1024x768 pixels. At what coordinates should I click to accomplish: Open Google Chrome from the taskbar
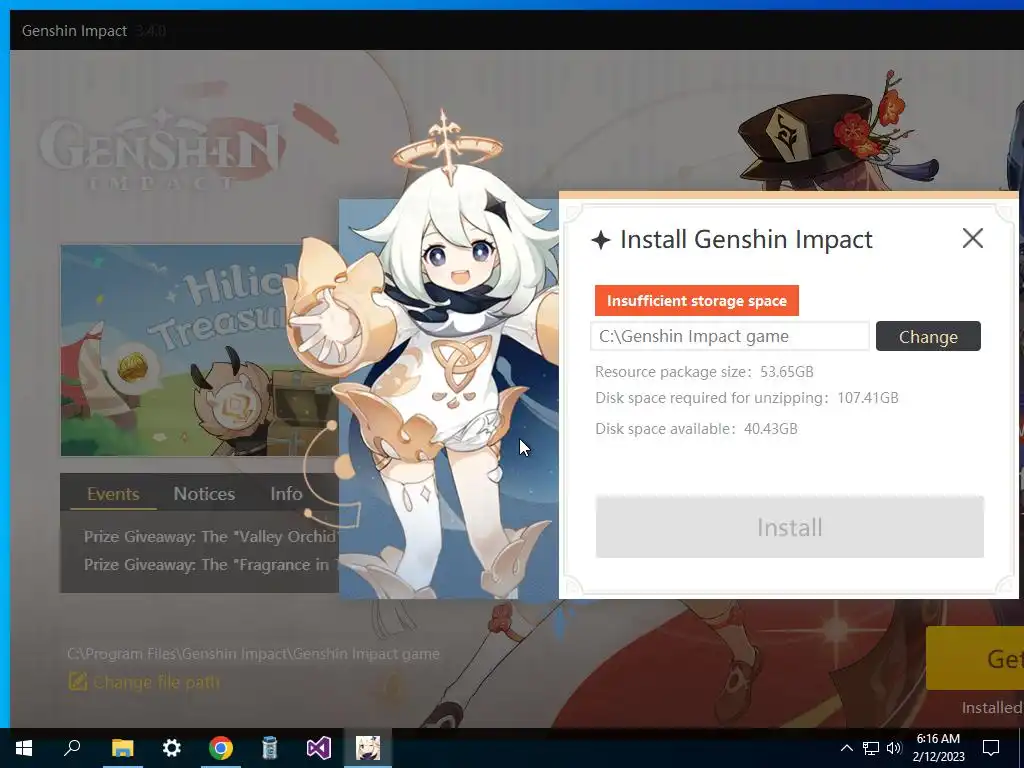pos(221,748)
